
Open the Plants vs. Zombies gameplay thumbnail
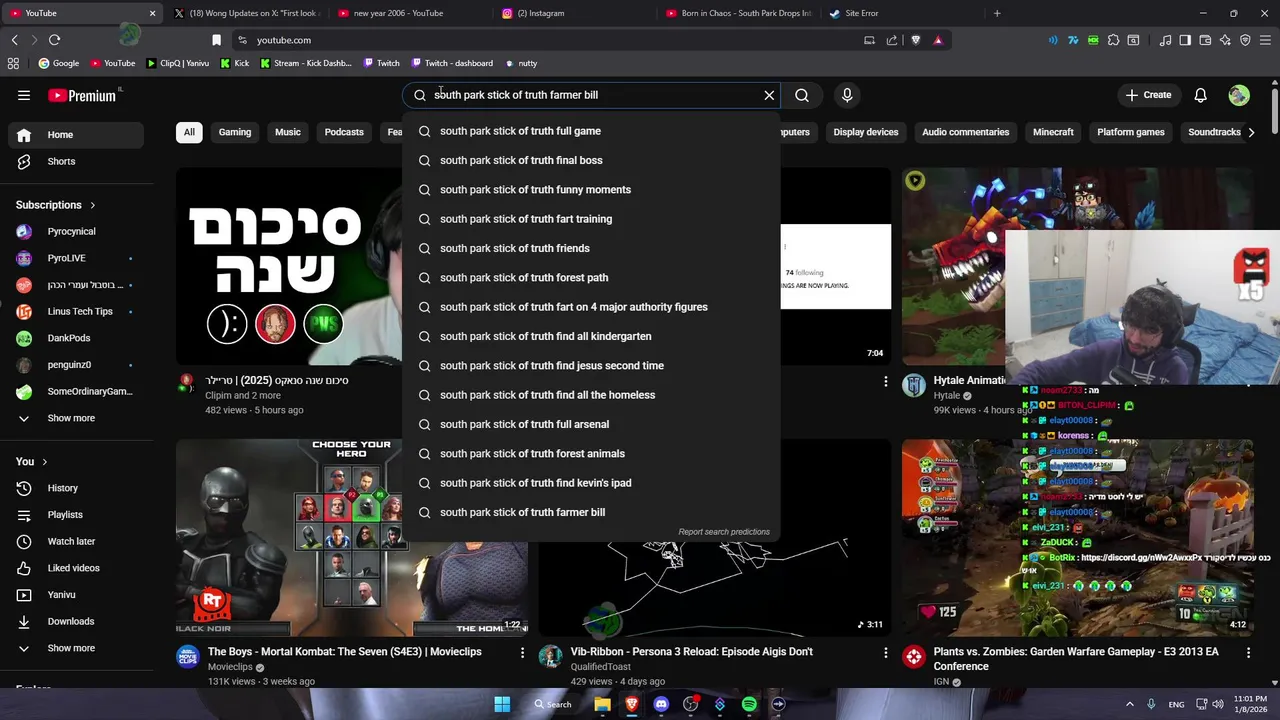click(x=1077, y=536)
